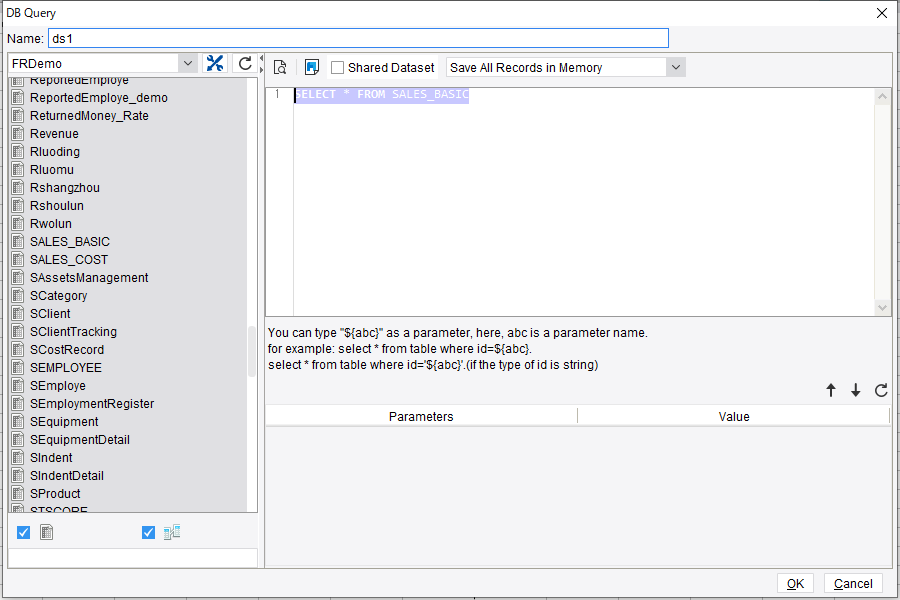The height and width of the screenshot is (600, 900).
Task: Click the table icon next to SCategory
Action: click(18, 295)
